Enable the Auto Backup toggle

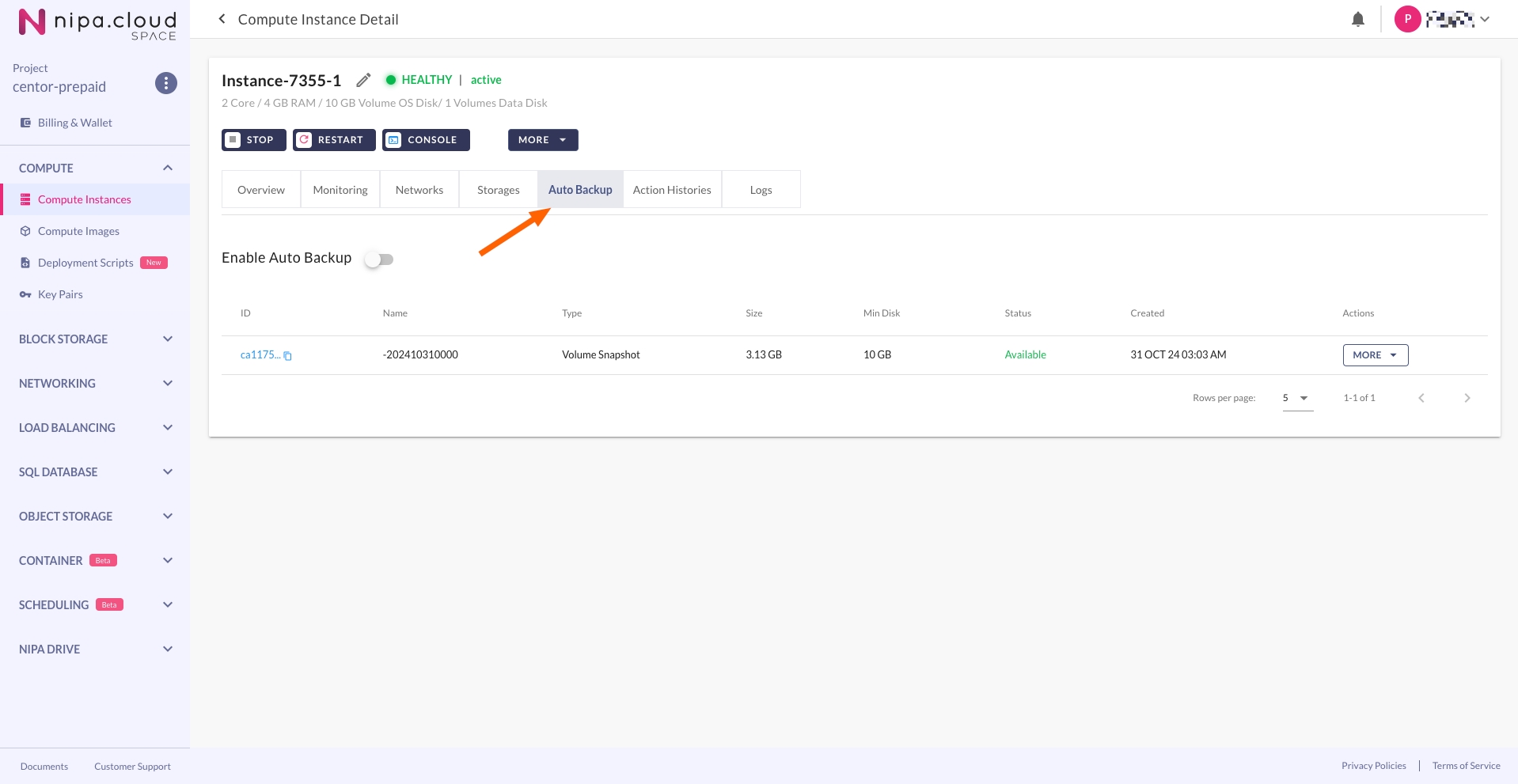click(379, 259)
